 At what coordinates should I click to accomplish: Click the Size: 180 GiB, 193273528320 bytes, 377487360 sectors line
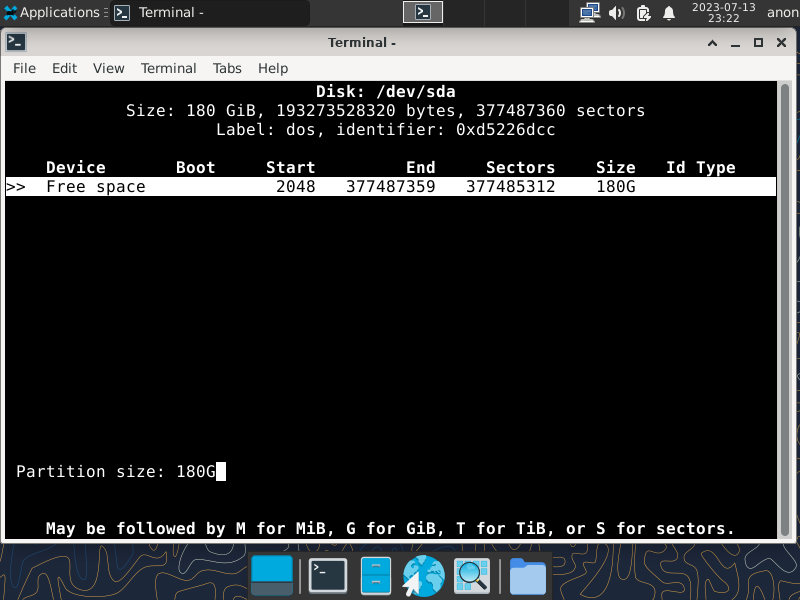(x=385, y=111)
